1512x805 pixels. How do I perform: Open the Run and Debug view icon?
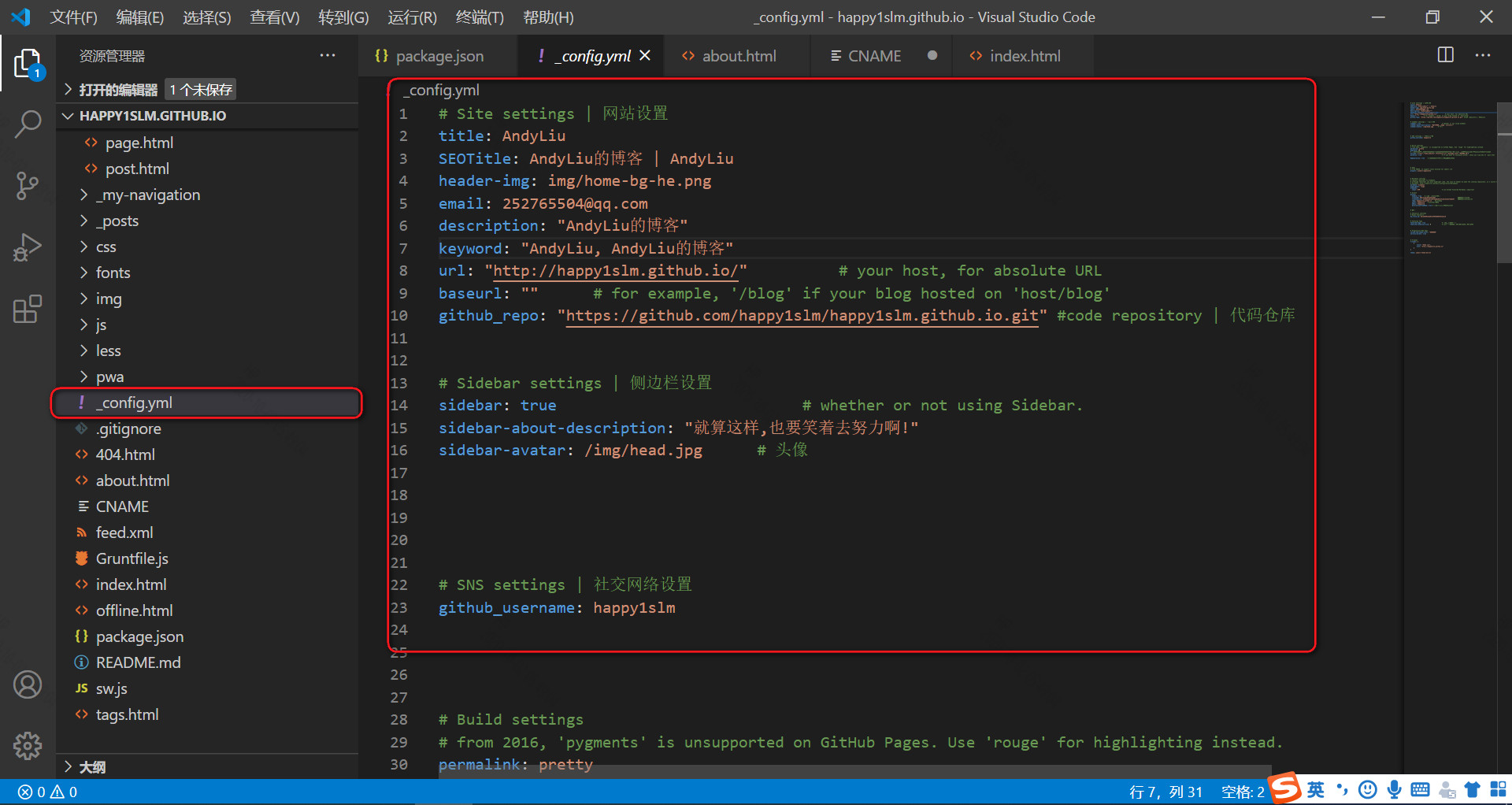click(x=28, y=247)
